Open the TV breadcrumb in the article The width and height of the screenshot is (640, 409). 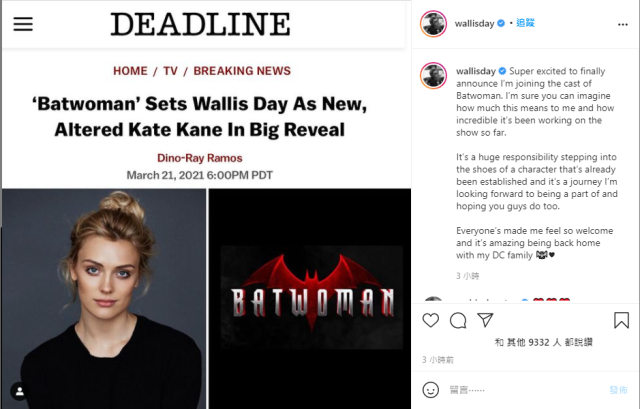(x=170, y=71)
